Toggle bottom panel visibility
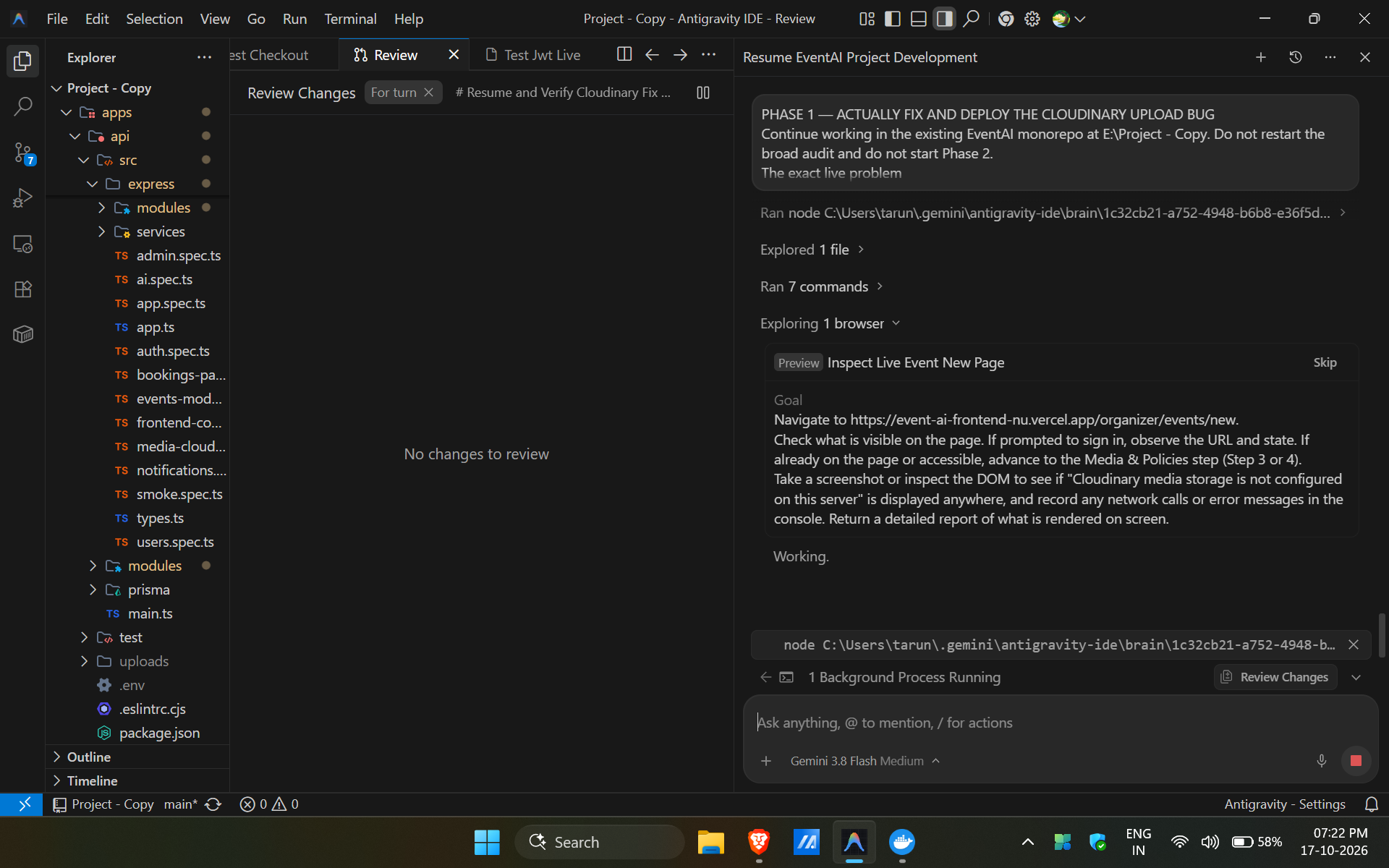This screenshot has height=868, width=1389. click(x=919, y=19)
